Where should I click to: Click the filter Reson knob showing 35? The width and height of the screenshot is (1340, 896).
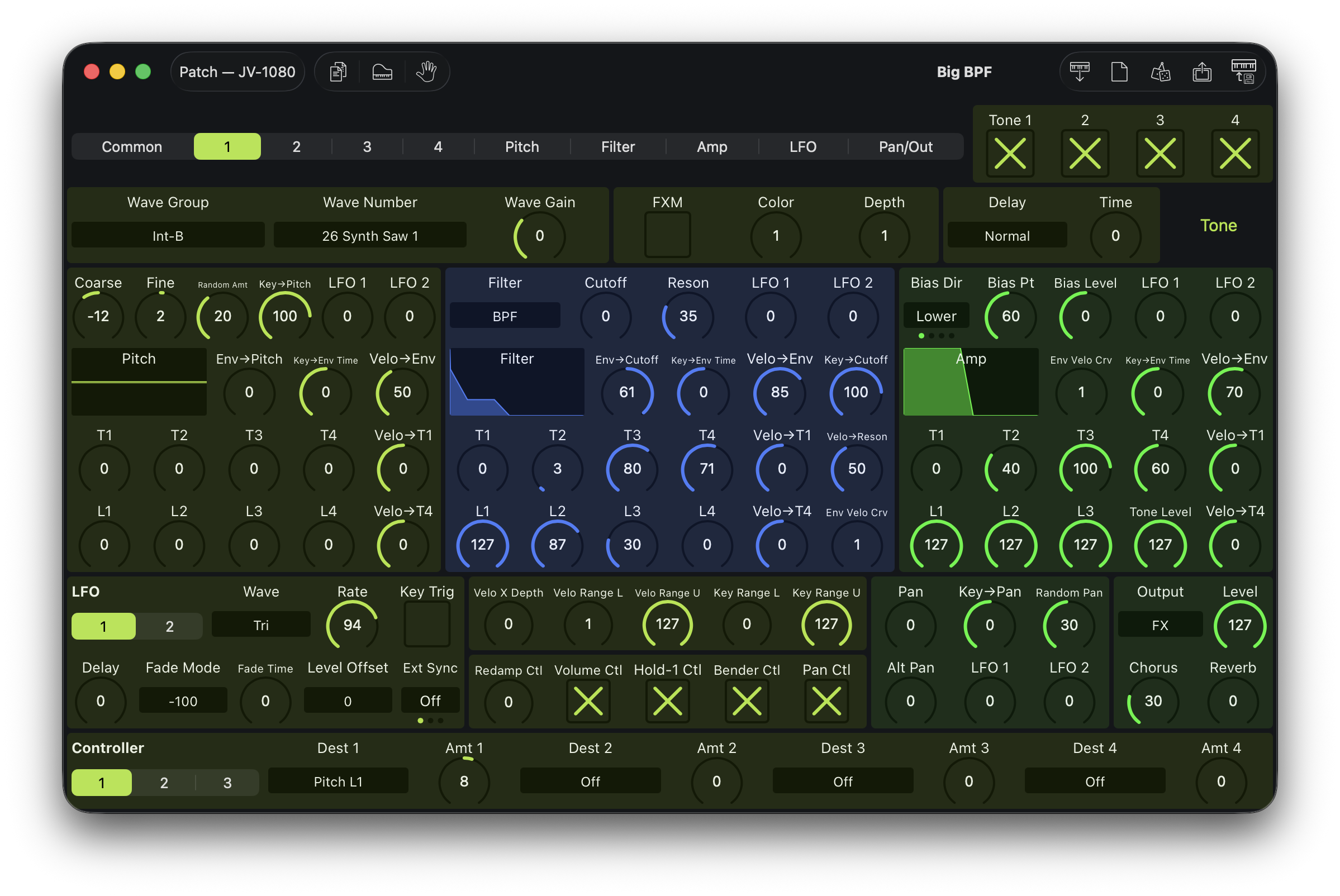point(688,316)
